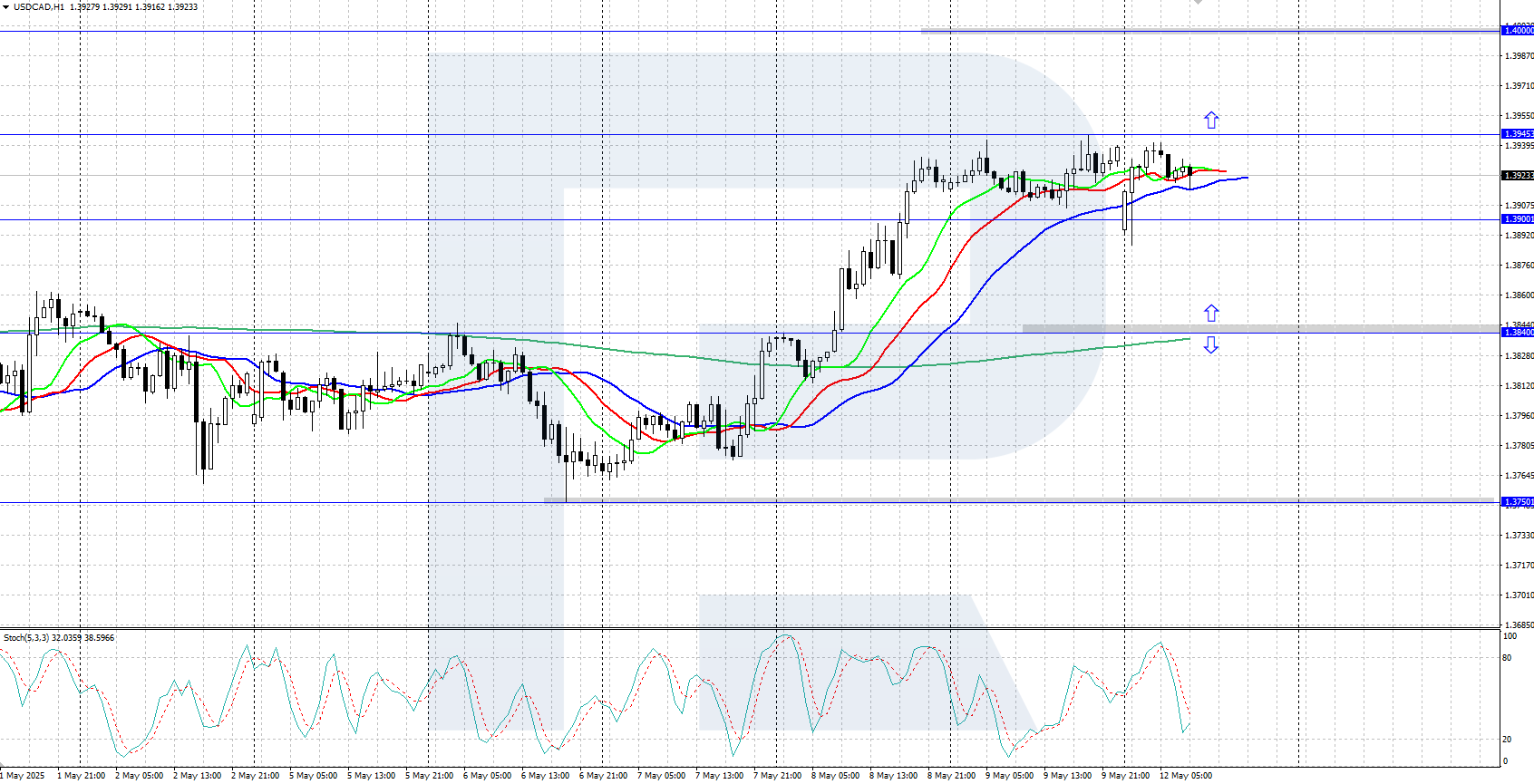Click the 8 May 13:00 time label

(x=893, y=776)
